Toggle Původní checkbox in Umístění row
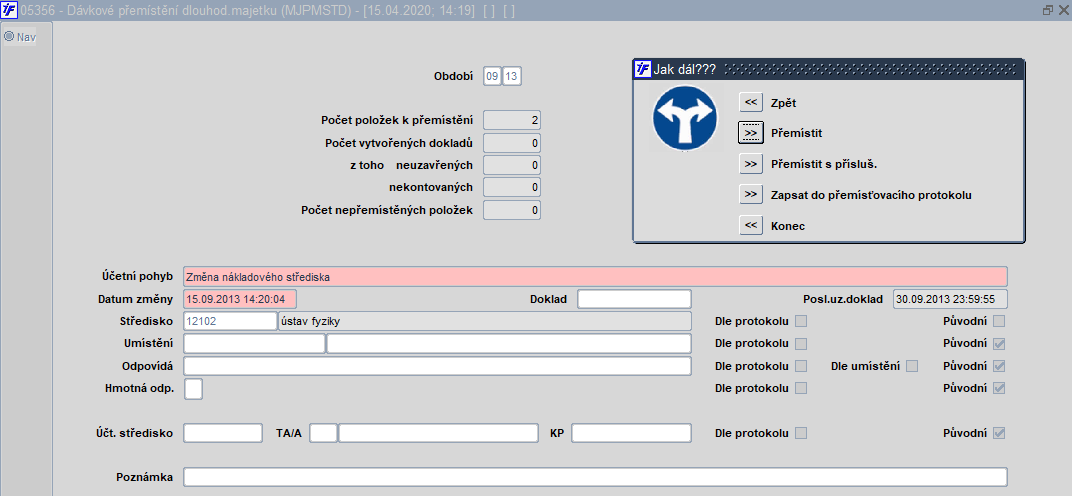The height and width of the screenshot is (496, 1072). pyautogui.click(x=1000, y=343)
